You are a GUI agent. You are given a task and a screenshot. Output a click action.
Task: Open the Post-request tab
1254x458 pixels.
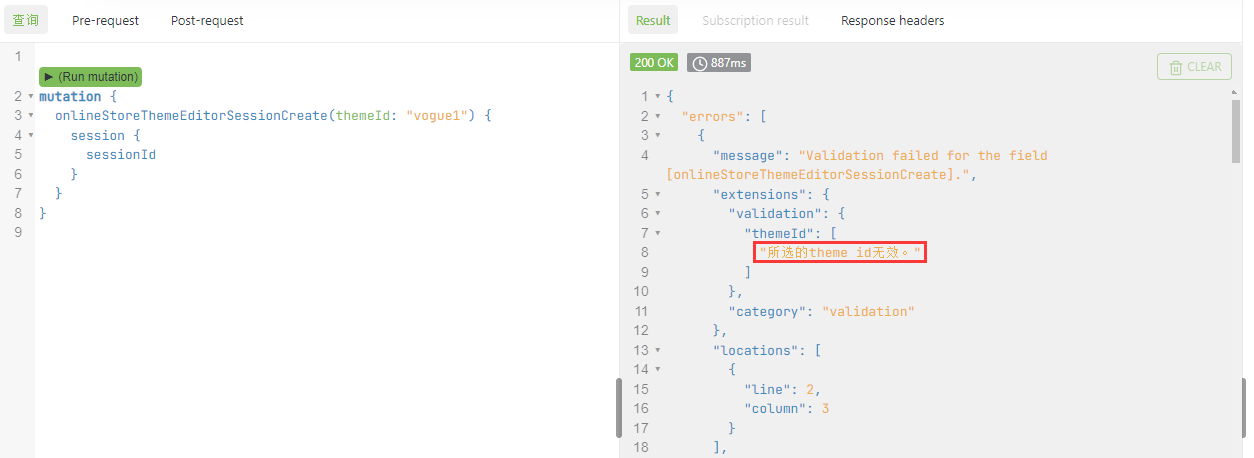point(207,20)
